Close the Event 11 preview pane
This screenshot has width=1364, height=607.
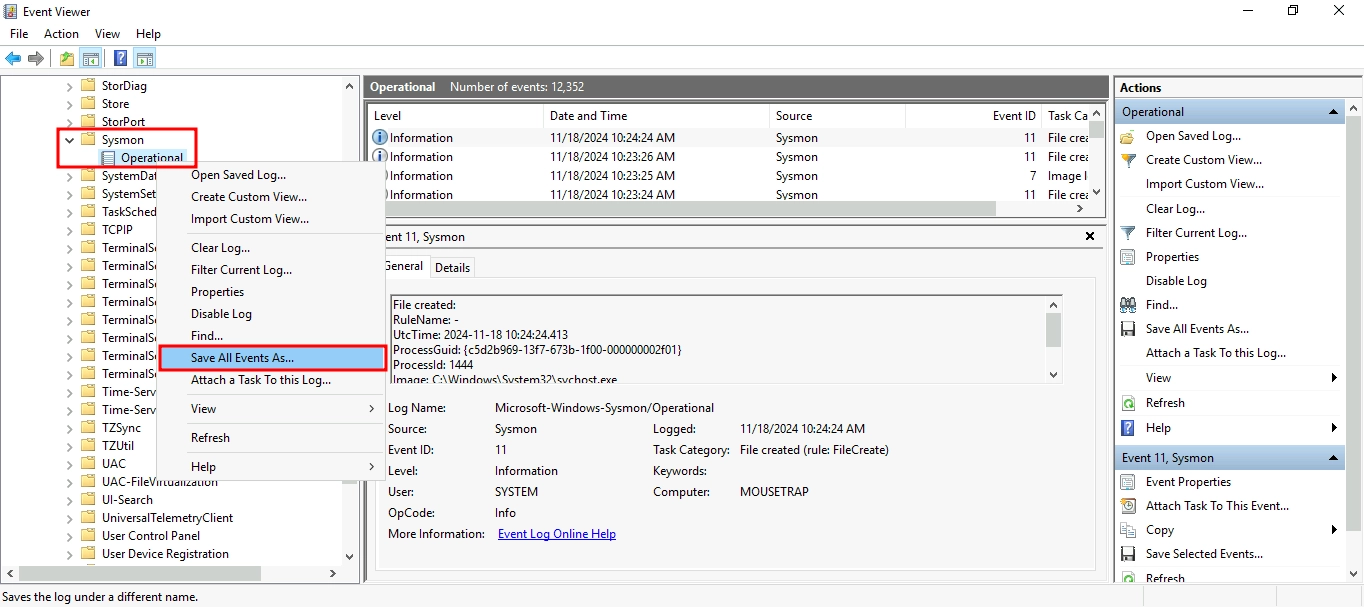[x=1089, y=237]
